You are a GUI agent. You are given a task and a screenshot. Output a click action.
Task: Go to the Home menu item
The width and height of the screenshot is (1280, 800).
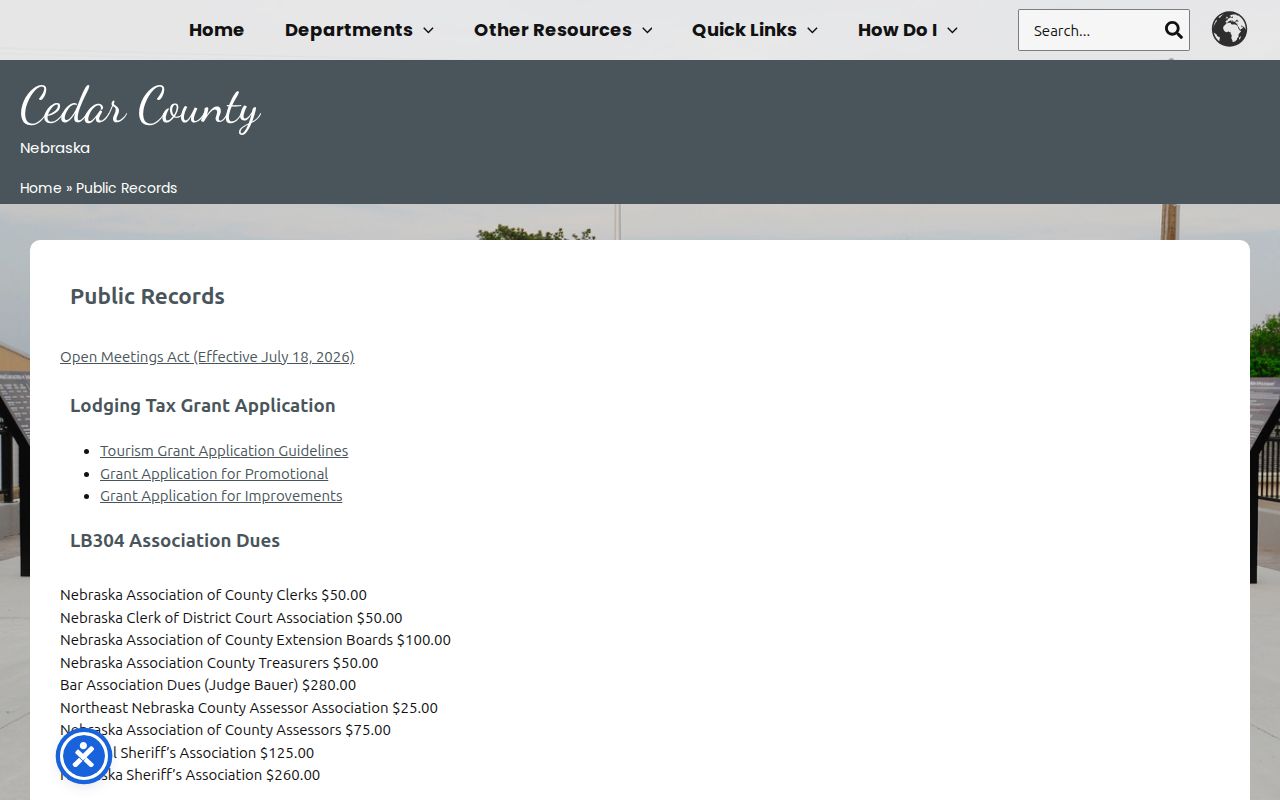coord(216,30)
